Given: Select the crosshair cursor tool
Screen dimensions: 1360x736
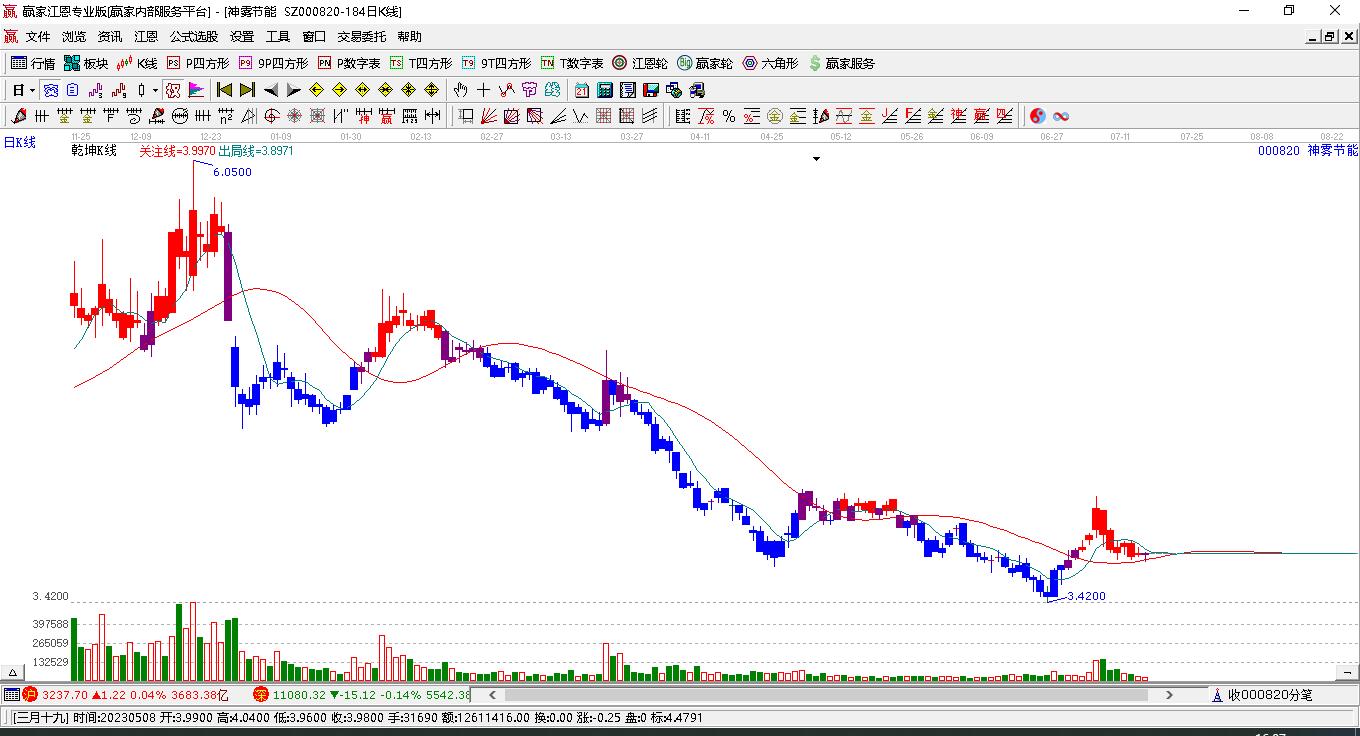Looking at the screenshot, I should click(x=484, y=90).
